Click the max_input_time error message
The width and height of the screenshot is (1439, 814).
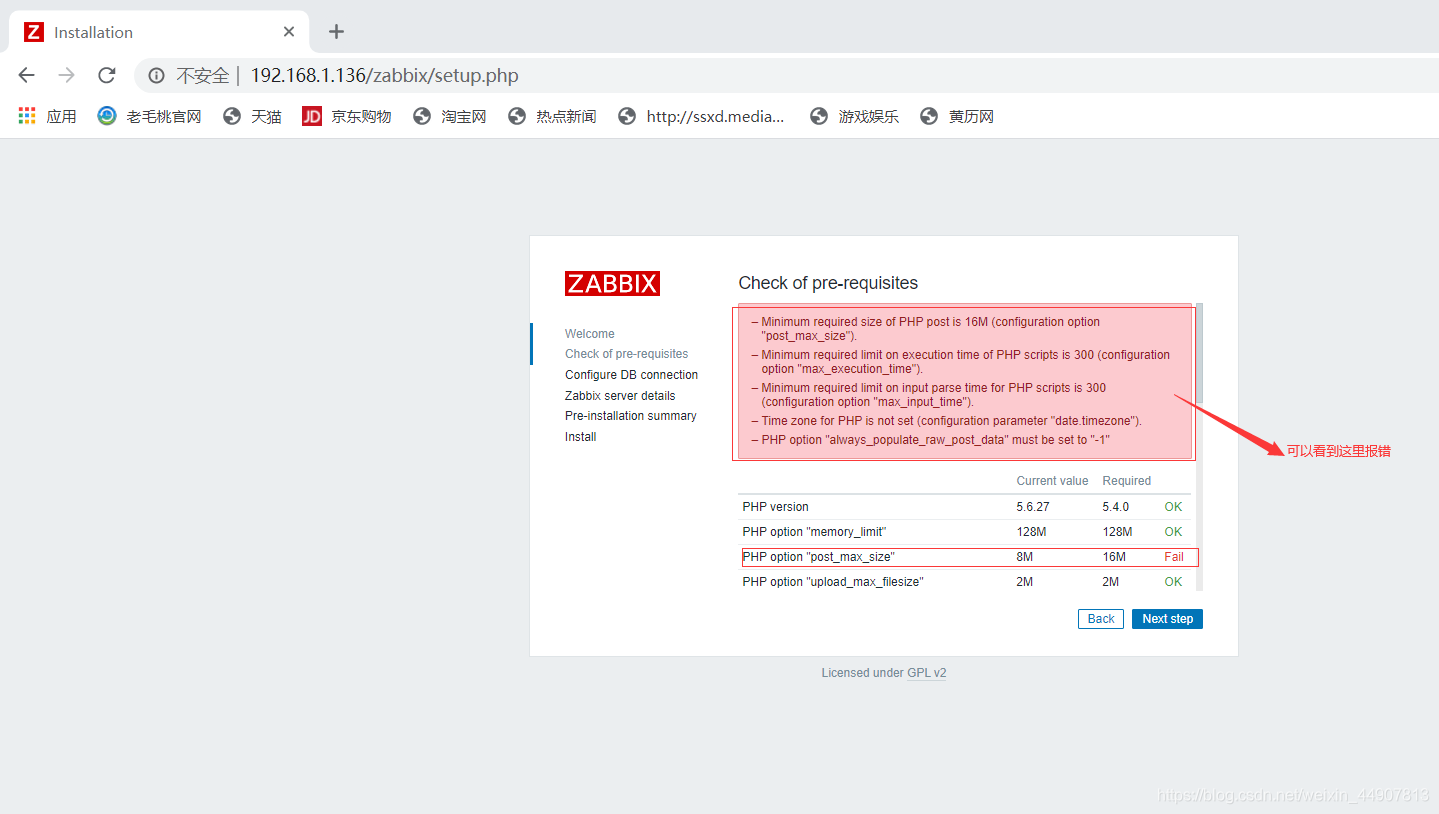pos(930,395)
